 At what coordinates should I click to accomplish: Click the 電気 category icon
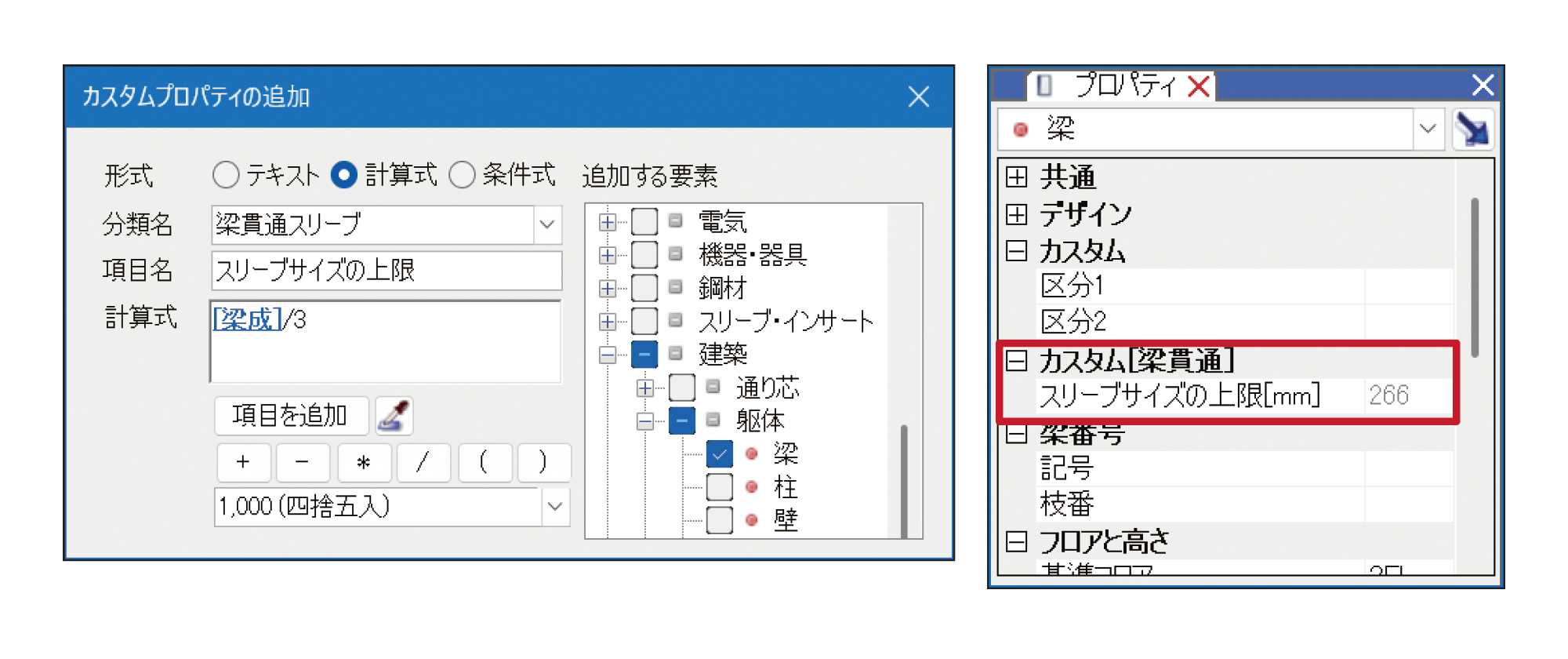pos(675,221)
